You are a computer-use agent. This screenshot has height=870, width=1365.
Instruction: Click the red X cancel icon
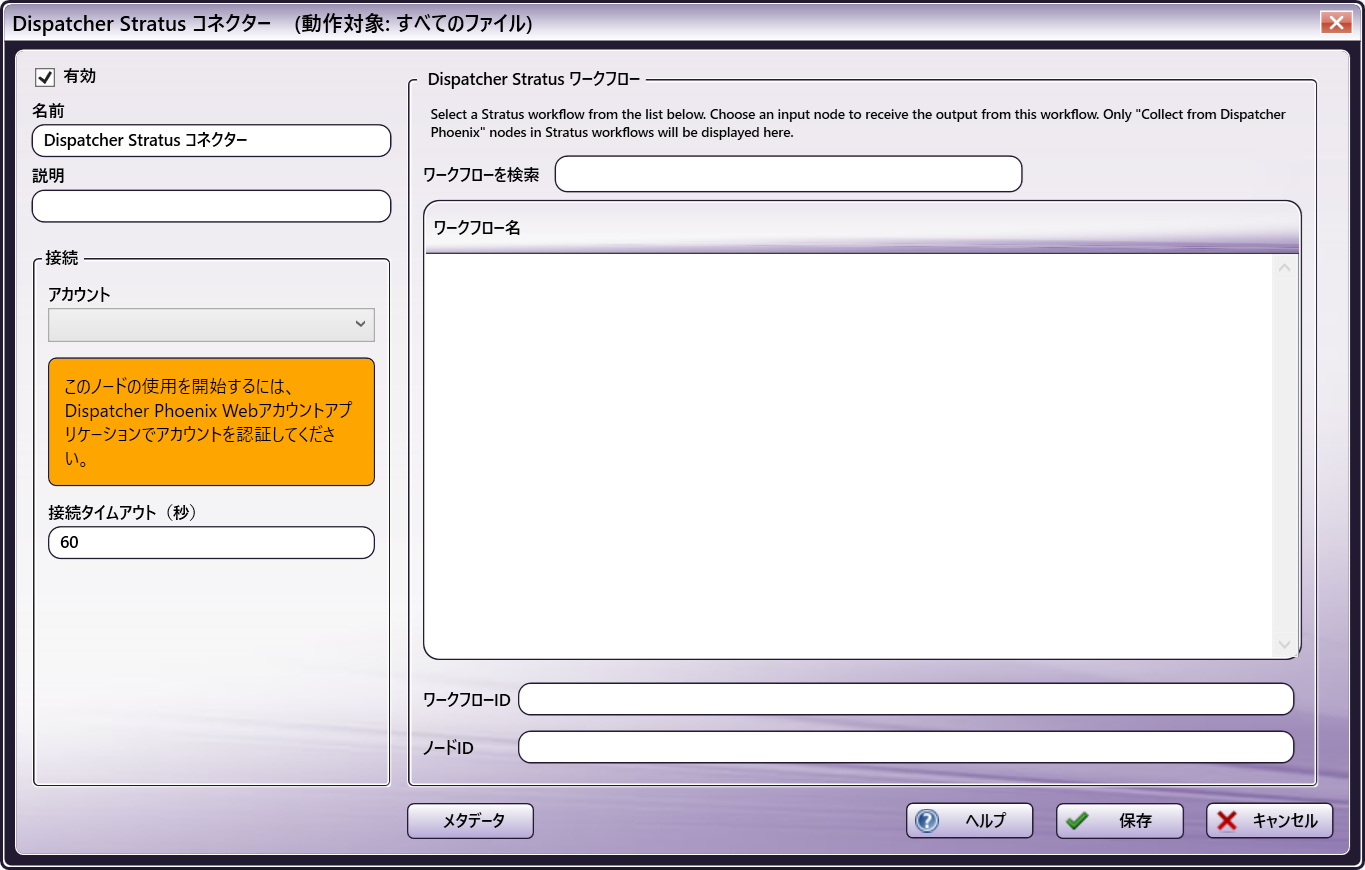pos(1227,821)
